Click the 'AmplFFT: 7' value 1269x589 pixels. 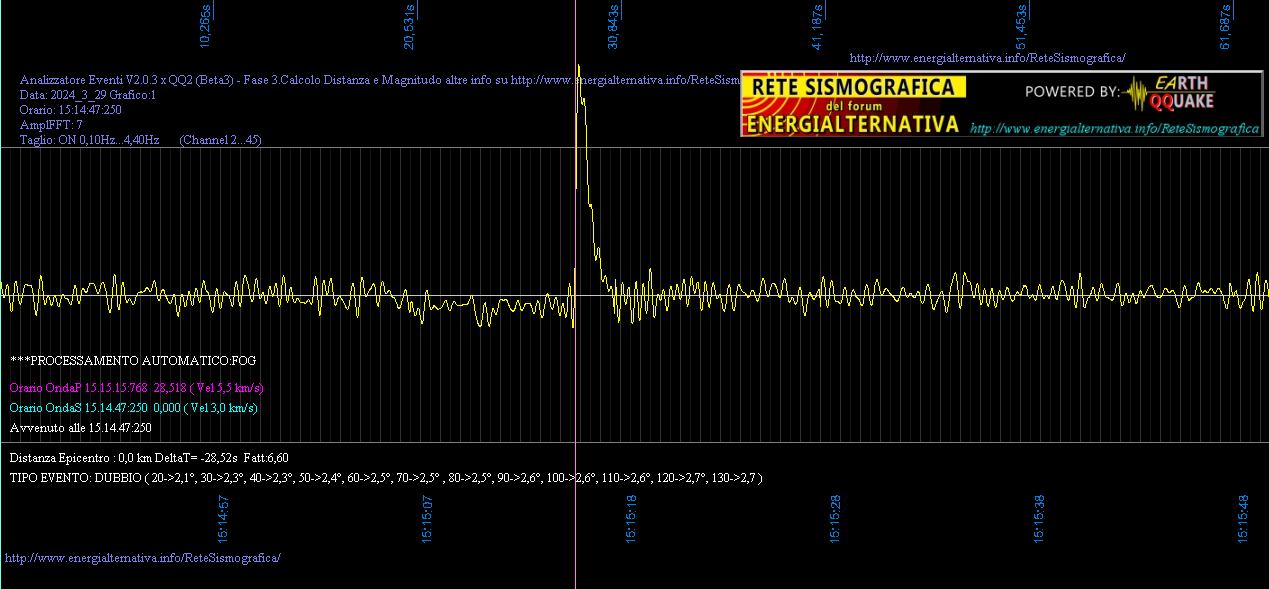coord(51,125)
